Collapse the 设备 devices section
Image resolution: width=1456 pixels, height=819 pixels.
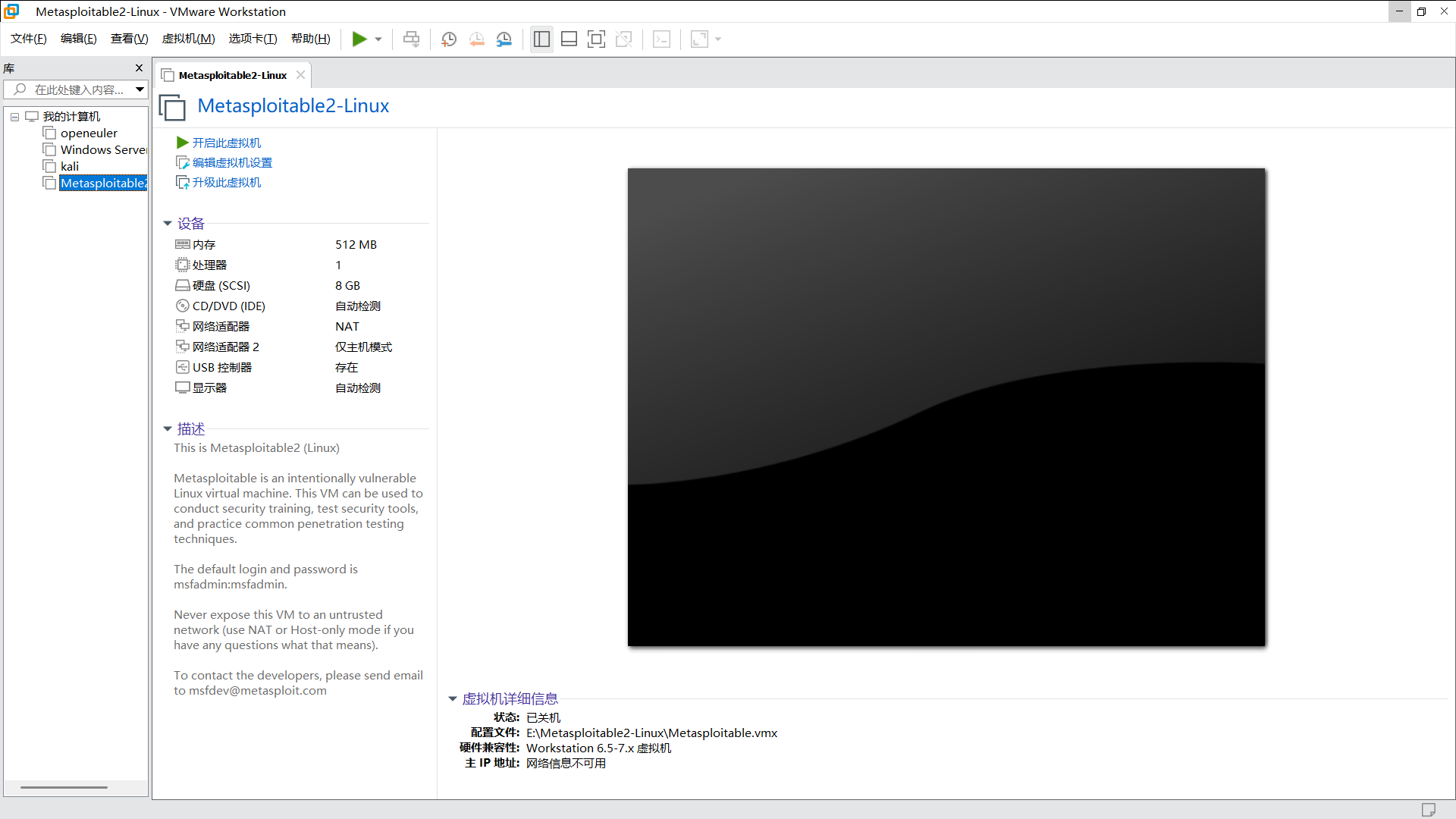168,224
